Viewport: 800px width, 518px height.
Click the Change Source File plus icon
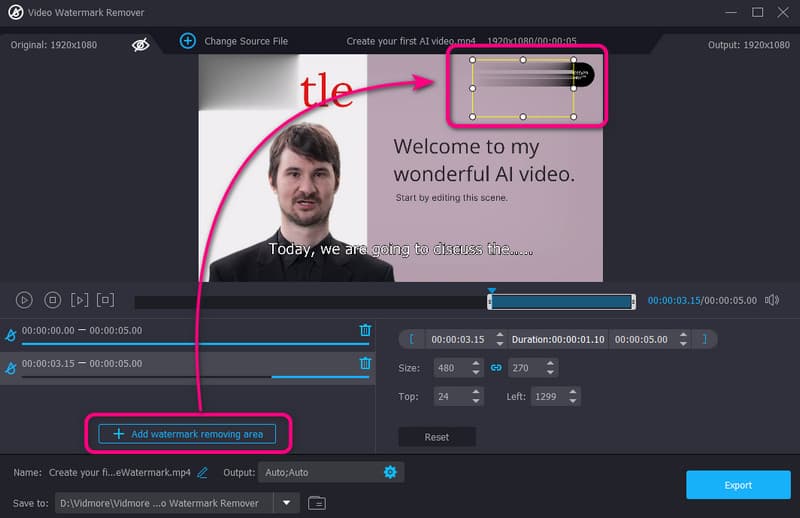point(187,41)
